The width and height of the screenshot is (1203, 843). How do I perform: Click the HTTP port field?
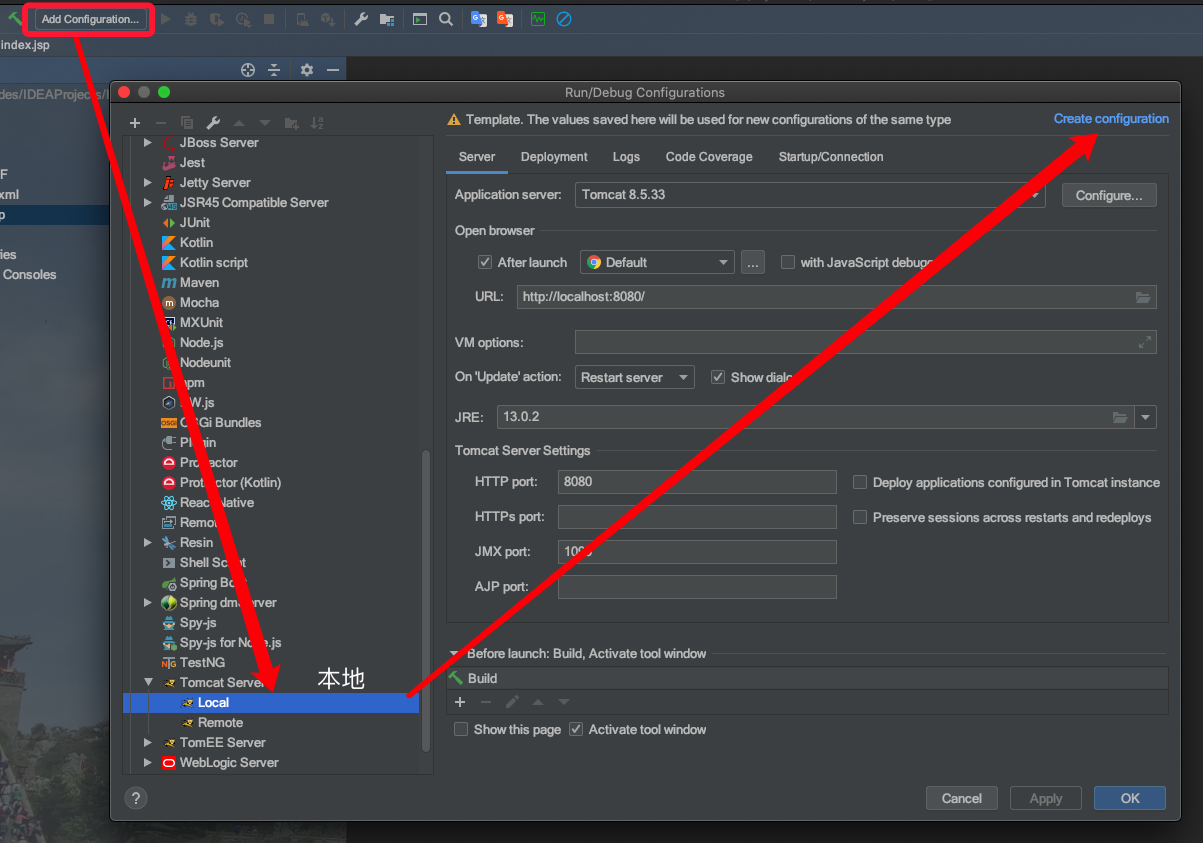[x=697, y=482]
